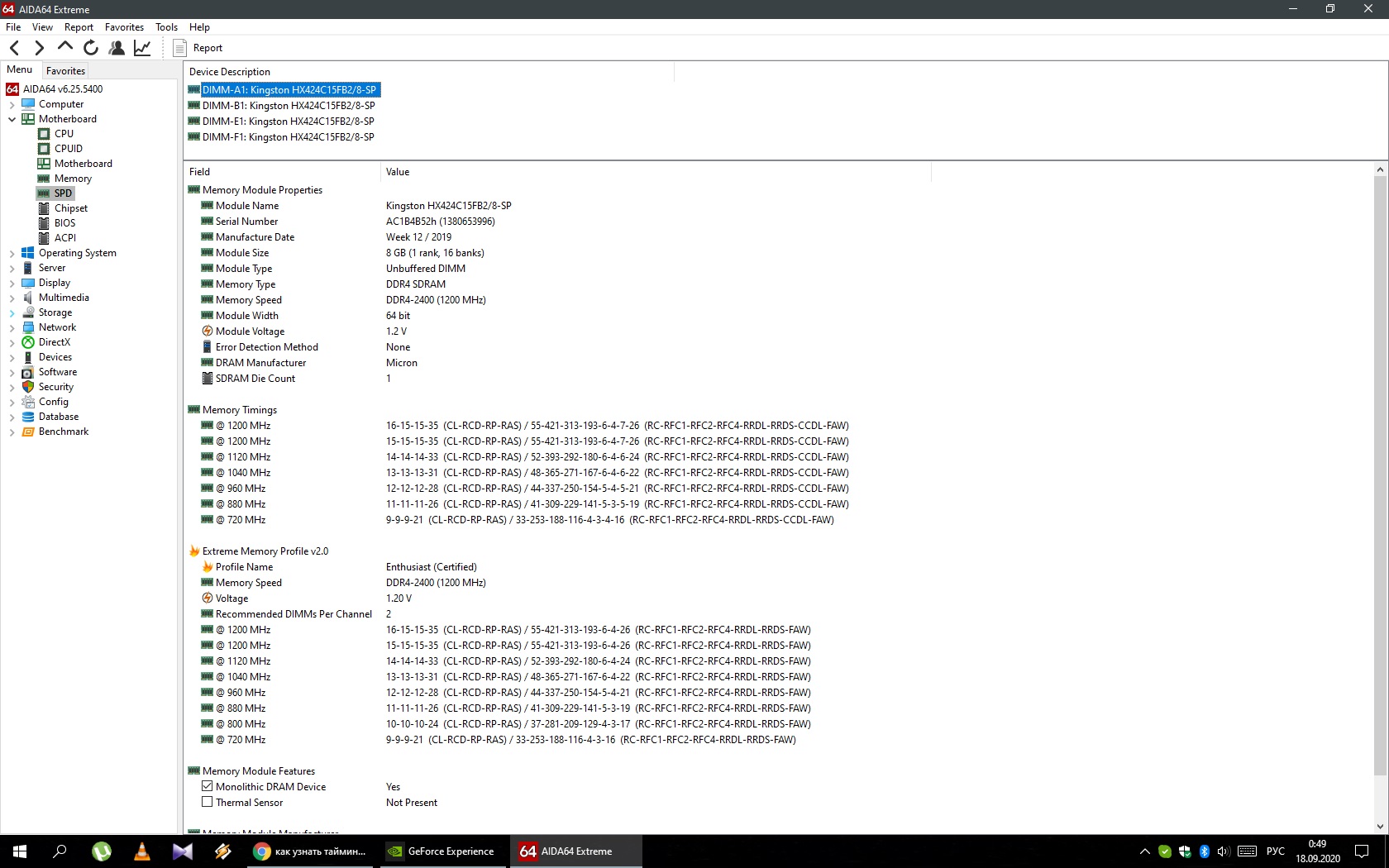Screen dimensions: 1389x868
Task: Expand the Storage tree node
Action: coord(12,313)
